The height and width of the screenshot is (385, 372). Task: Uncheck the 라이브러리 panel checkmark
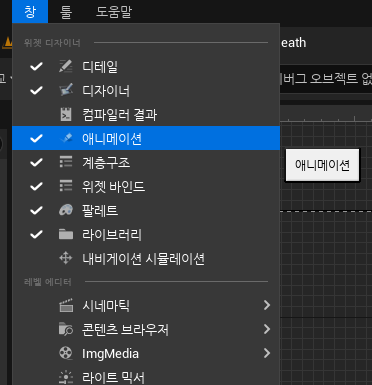point(36,234)
